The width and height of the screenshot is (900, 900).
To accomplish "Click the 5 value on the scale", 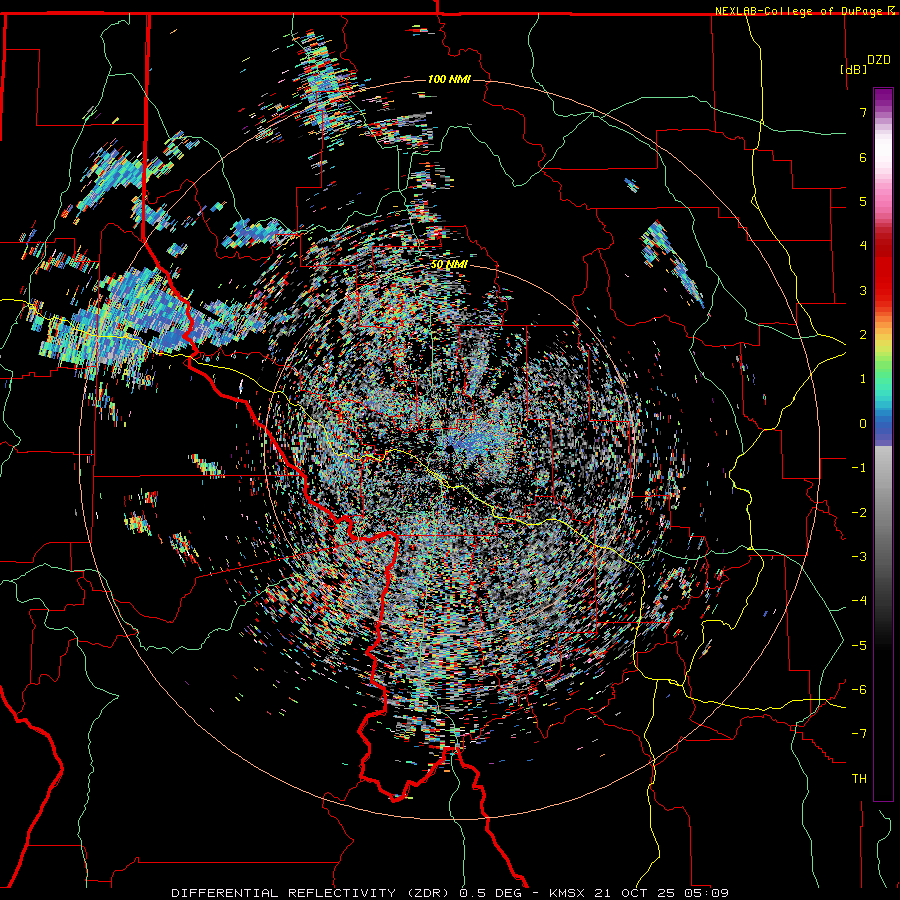I will click(x=863, y=201).
